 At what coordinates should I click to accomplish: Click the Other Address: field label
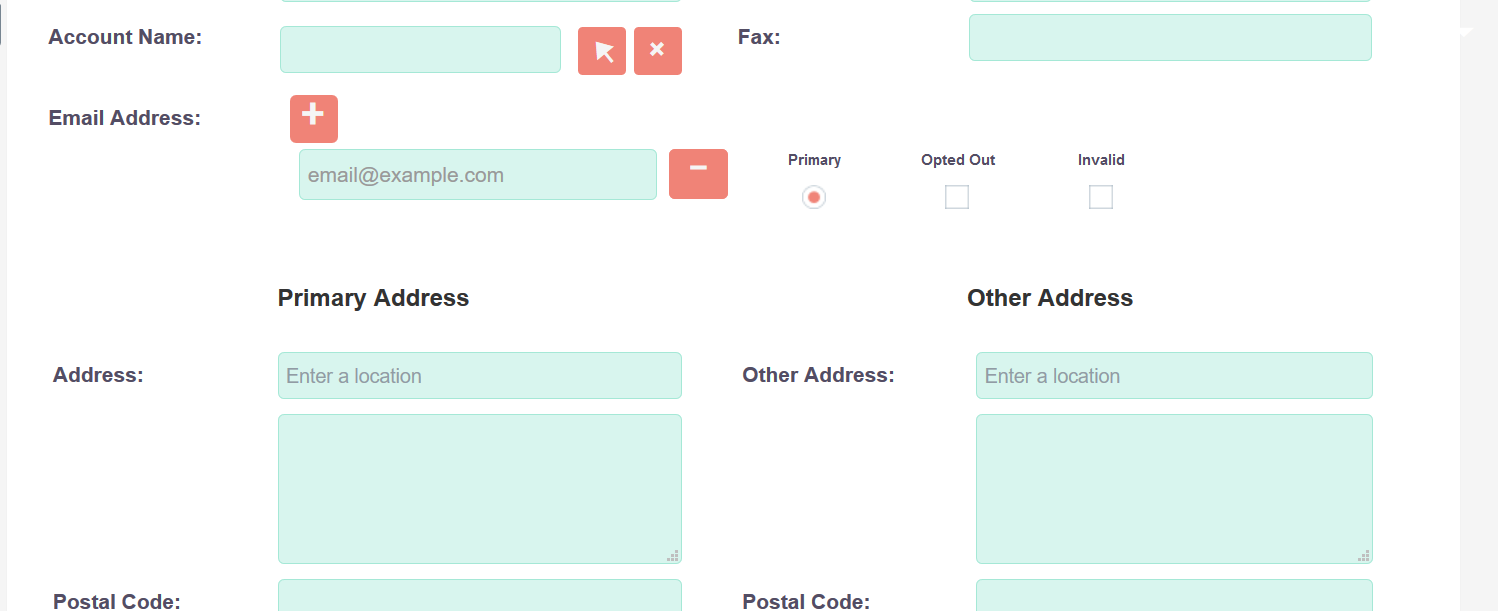click(818, 375)
